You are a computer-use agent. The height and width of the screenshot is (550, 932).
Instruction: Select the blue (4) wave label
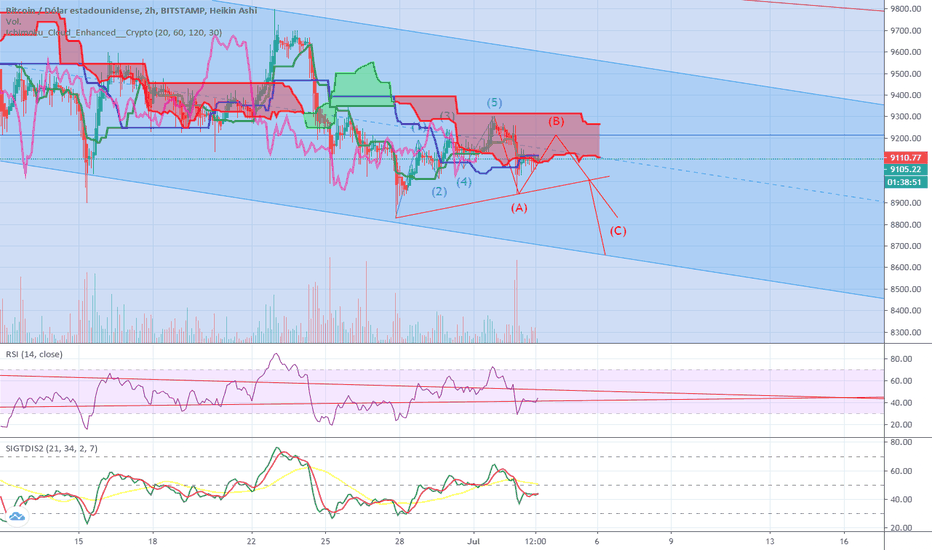(x=464, y=182)
